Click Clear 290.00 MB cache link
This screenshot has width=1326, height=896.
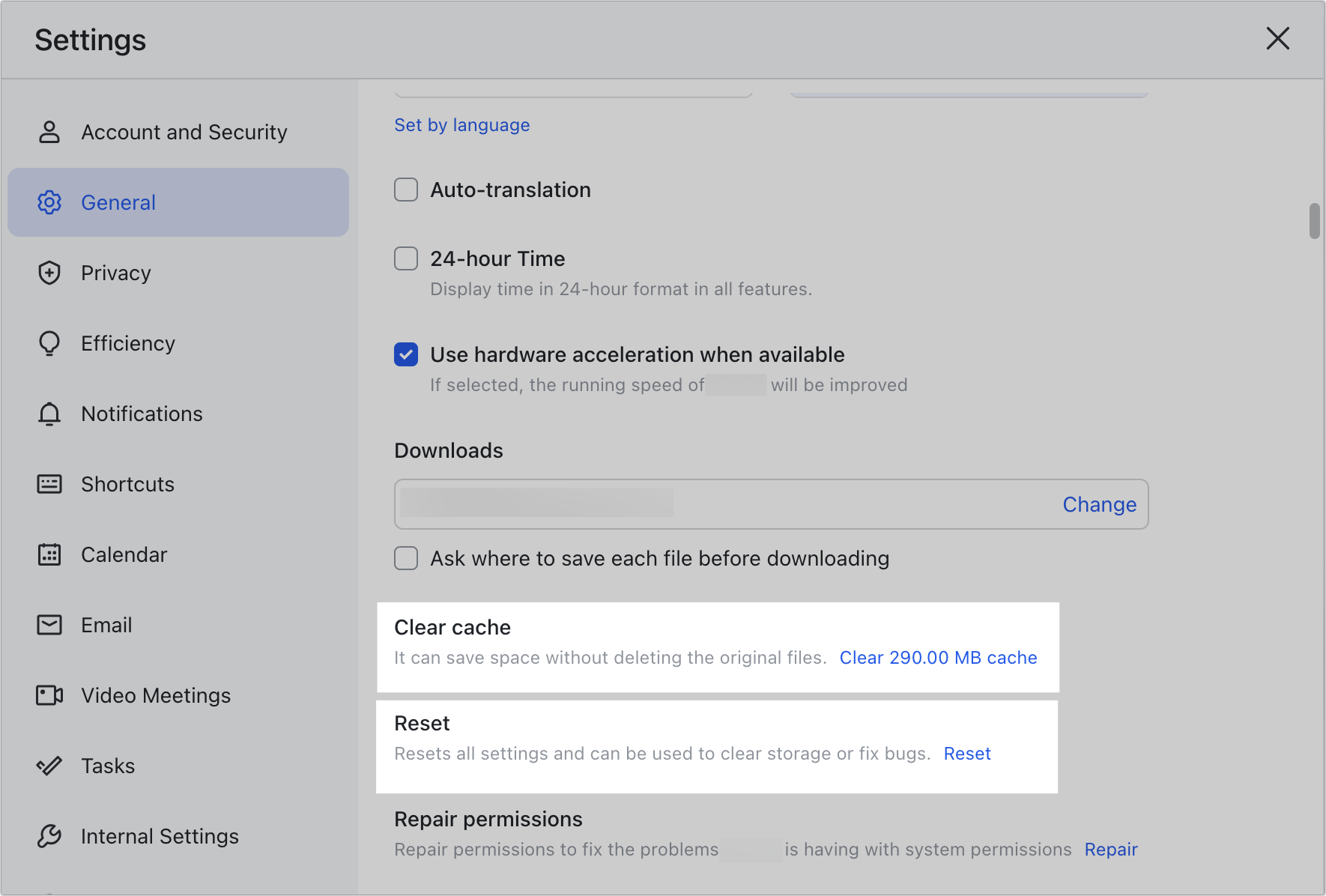pyautogui.click(x=938, y=658)
